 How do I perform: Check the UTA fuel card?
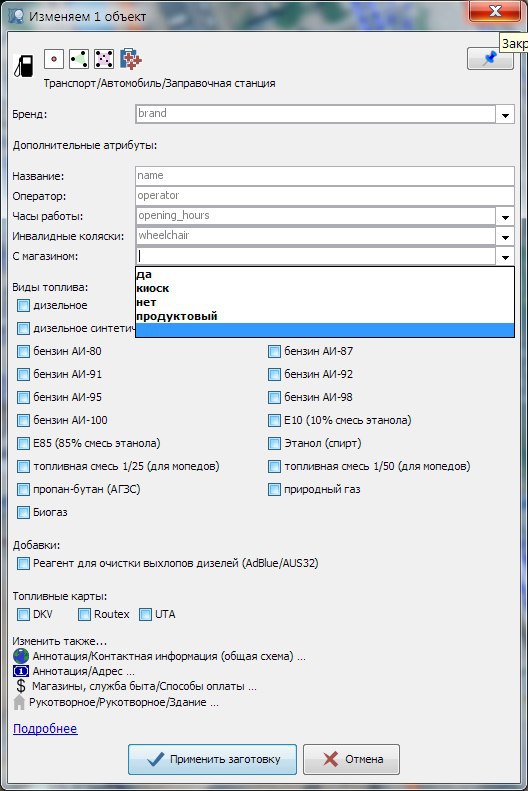(145, 614)
